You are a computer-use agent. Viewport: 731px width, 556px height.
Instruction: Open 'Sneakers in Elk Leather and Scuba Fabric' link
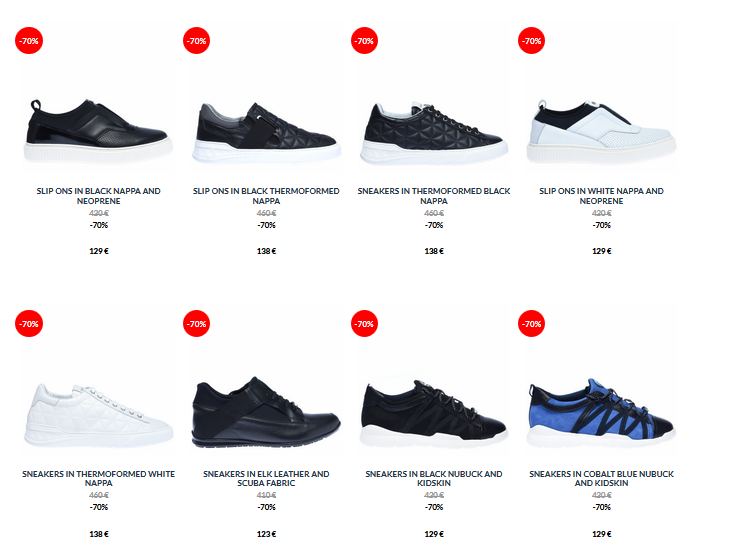point(266,478)
